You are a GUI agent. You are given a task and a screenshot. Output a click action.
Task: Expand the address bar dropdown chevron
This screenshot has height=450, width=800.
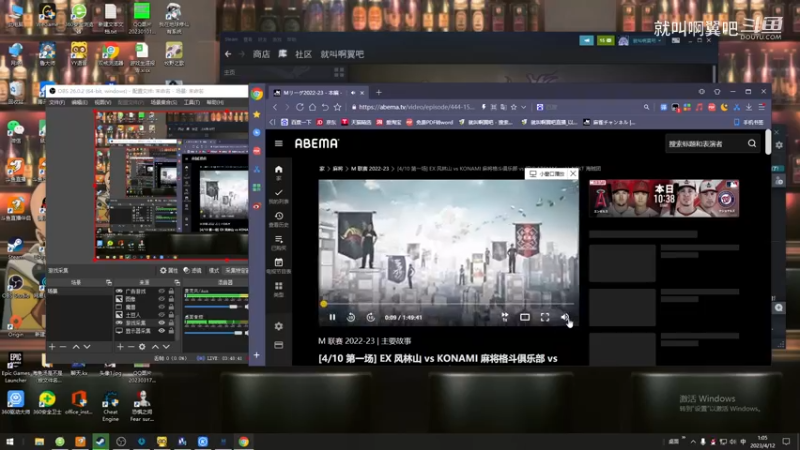[523, 107]
